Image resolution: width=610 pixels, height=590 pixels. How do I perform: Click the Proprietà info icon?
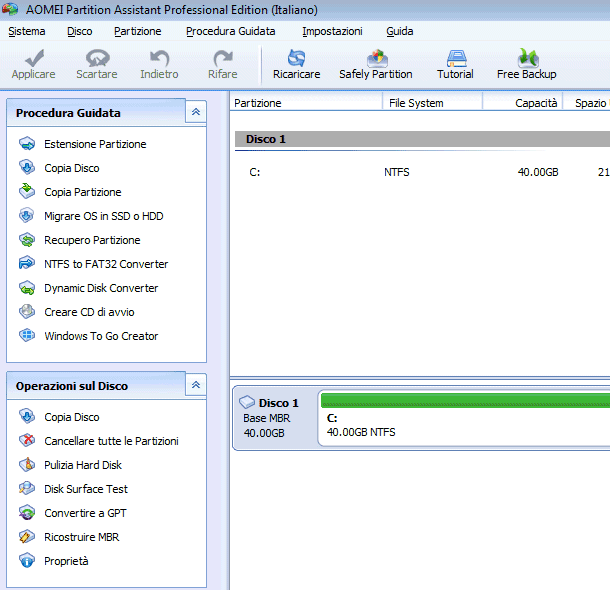click(x=27, y=560)
